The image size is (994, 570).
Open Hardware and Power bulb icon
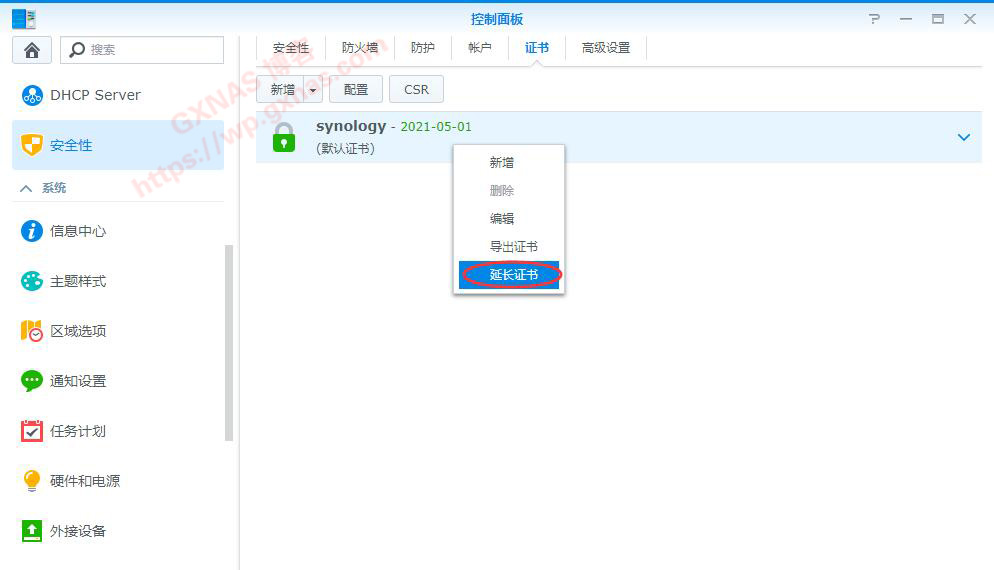coord(32,481)
